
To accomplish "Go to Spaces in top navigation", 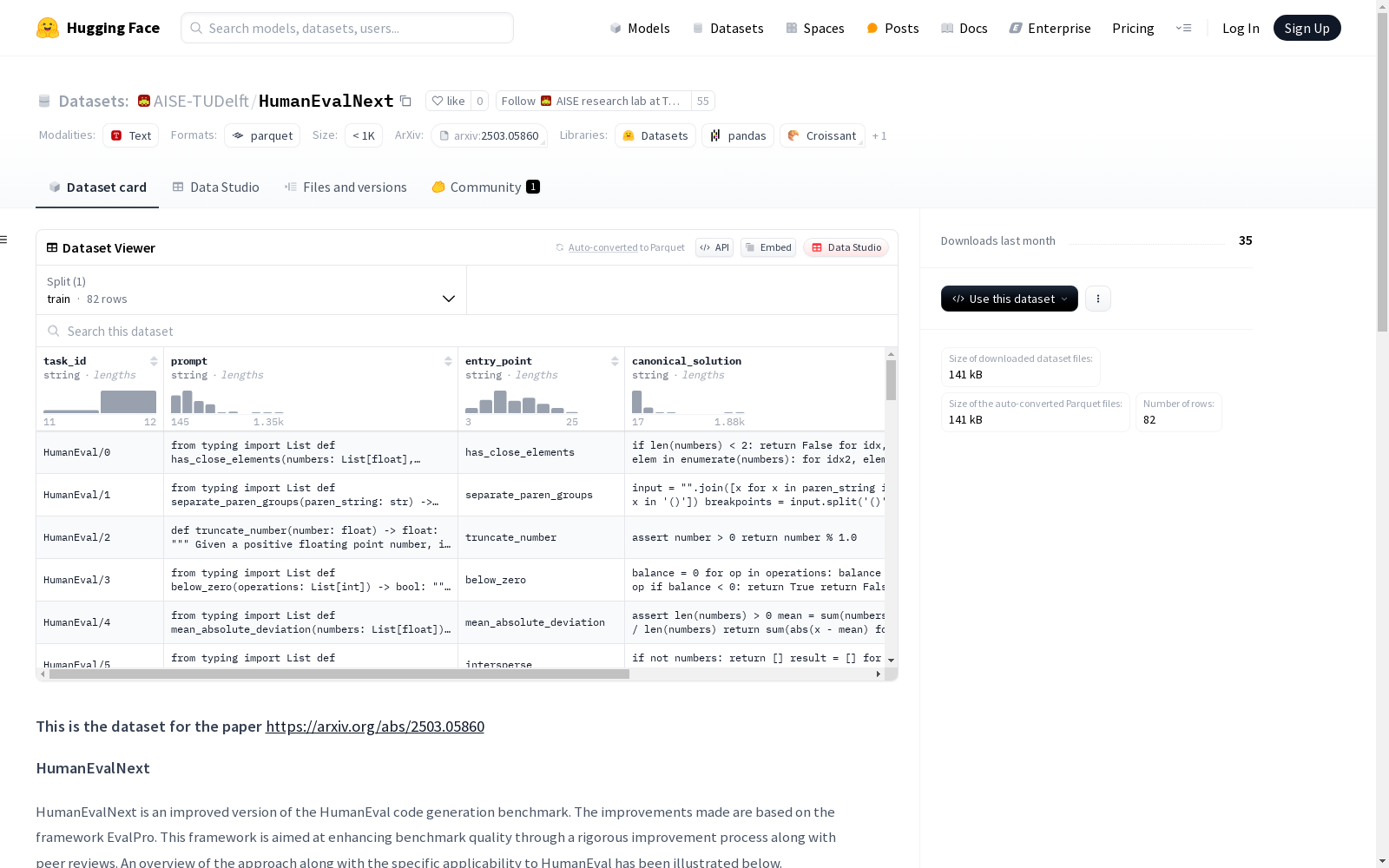I will [815, 28].
